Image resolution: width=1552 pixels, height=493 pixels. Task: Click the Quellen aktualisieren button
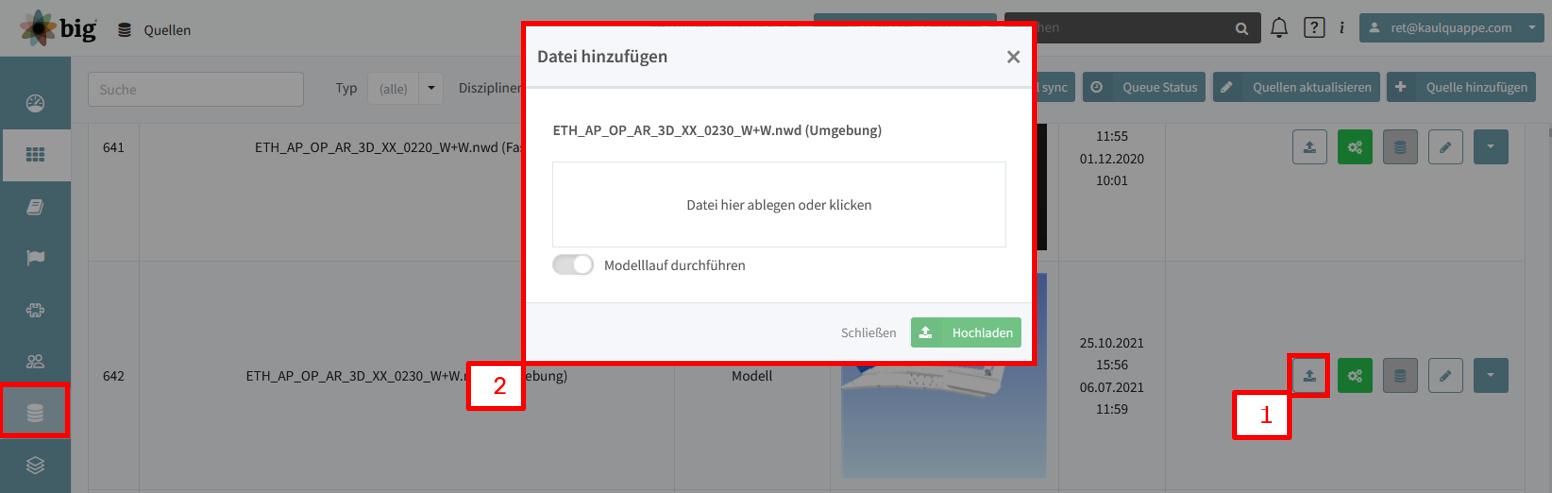[1297, 87]
